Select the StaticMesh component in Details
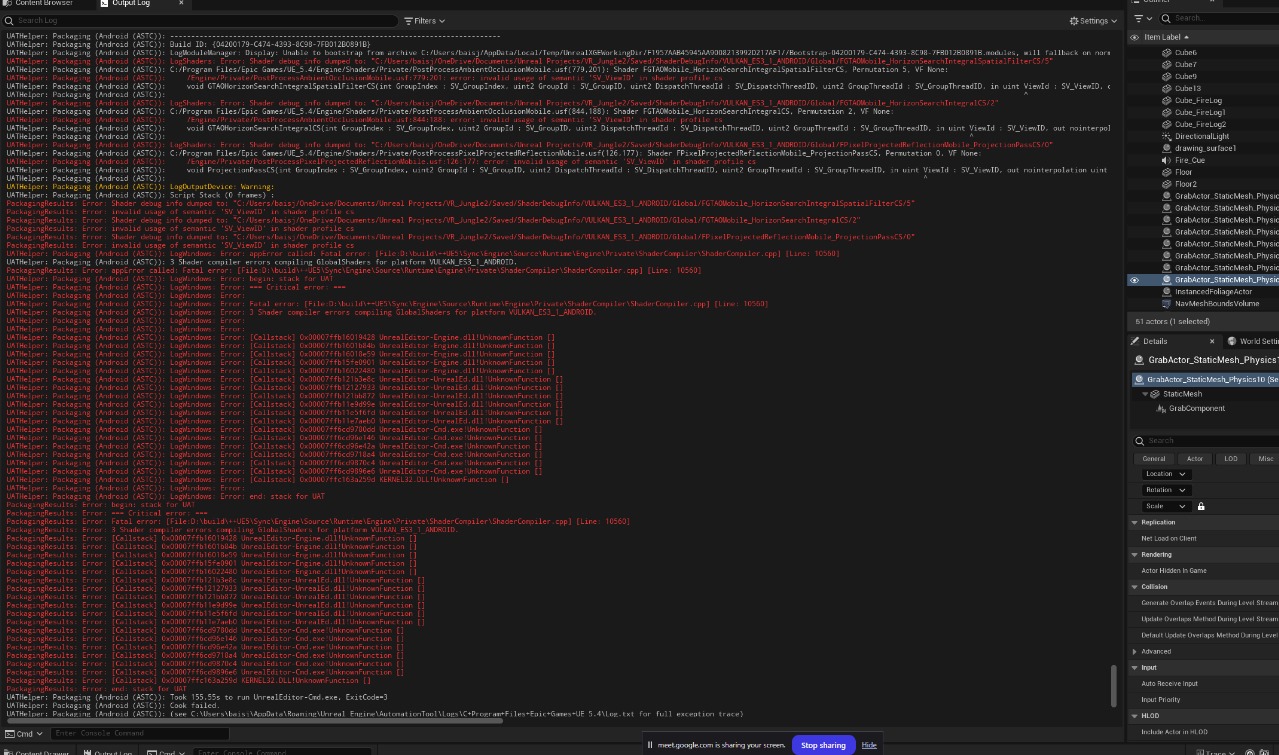Image resolution: width=1279 pixels, height=755 pixels. [1182, 394]
